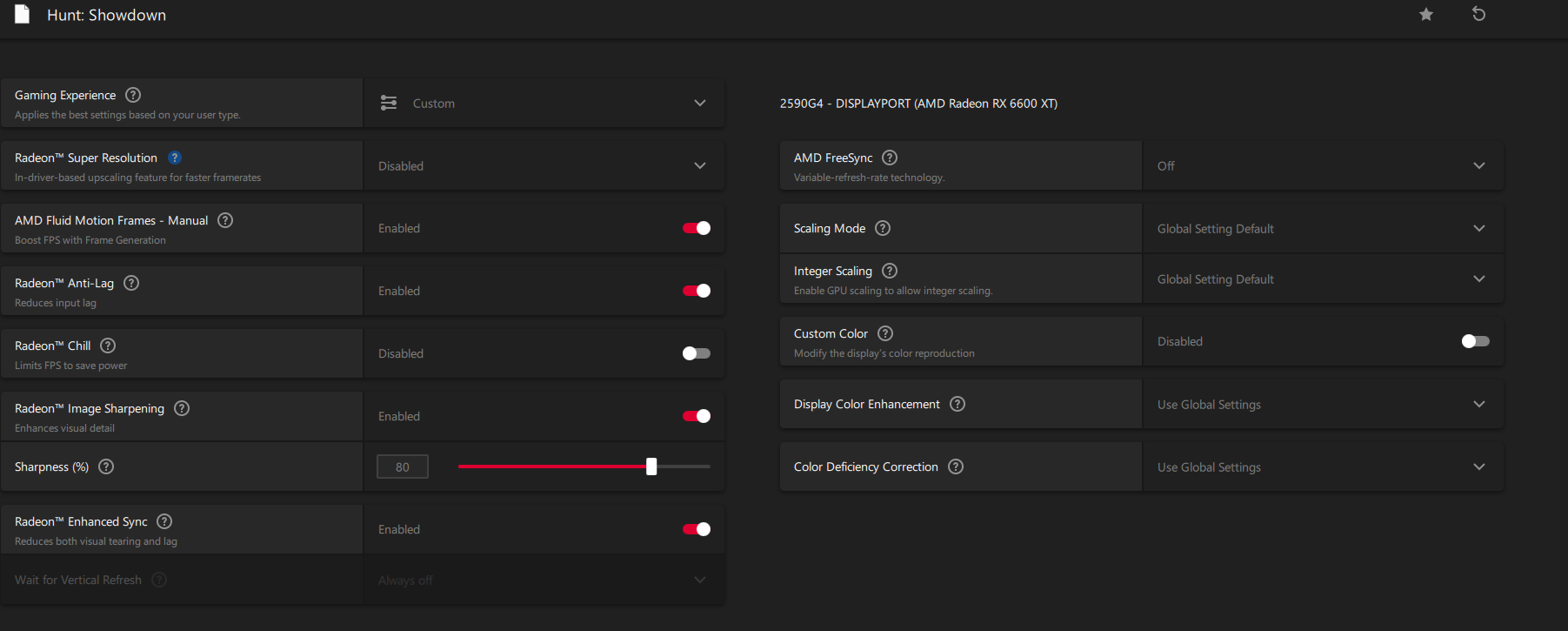Open Custom Color help tooltip icon
This screenshot has width=1568, height=631.
click(885, 333)
